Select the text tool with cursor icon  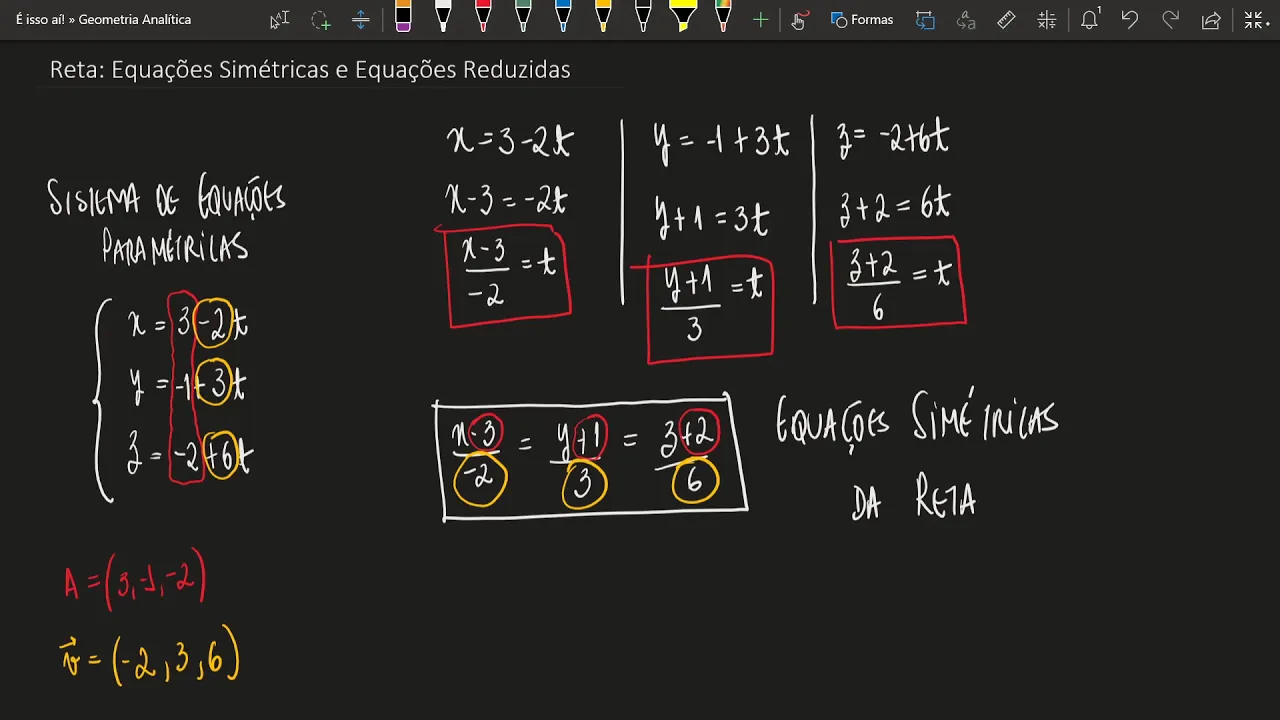click(280, 19)
